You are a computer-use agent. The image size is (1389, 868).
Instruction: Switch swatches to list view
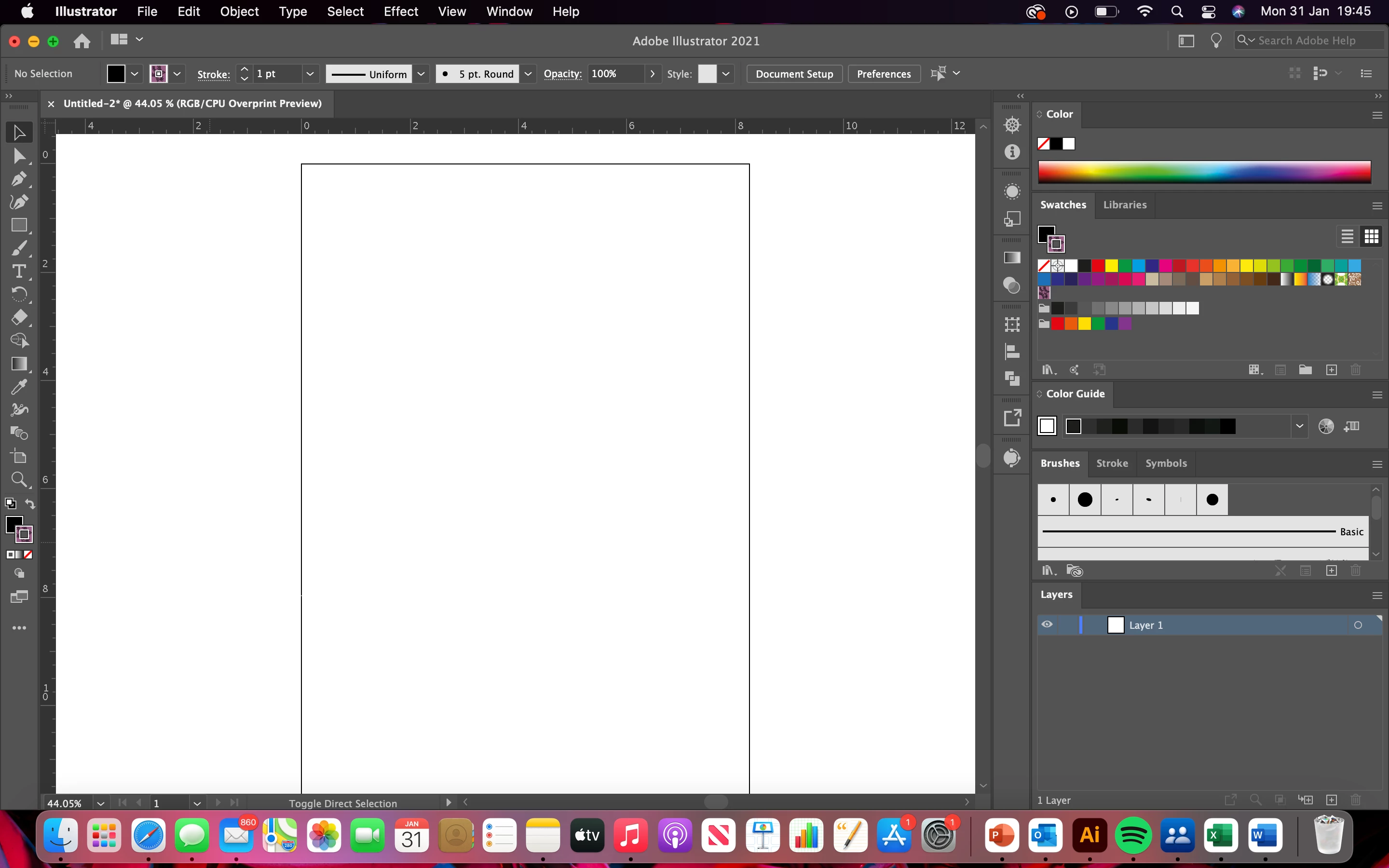[1347, 236]
